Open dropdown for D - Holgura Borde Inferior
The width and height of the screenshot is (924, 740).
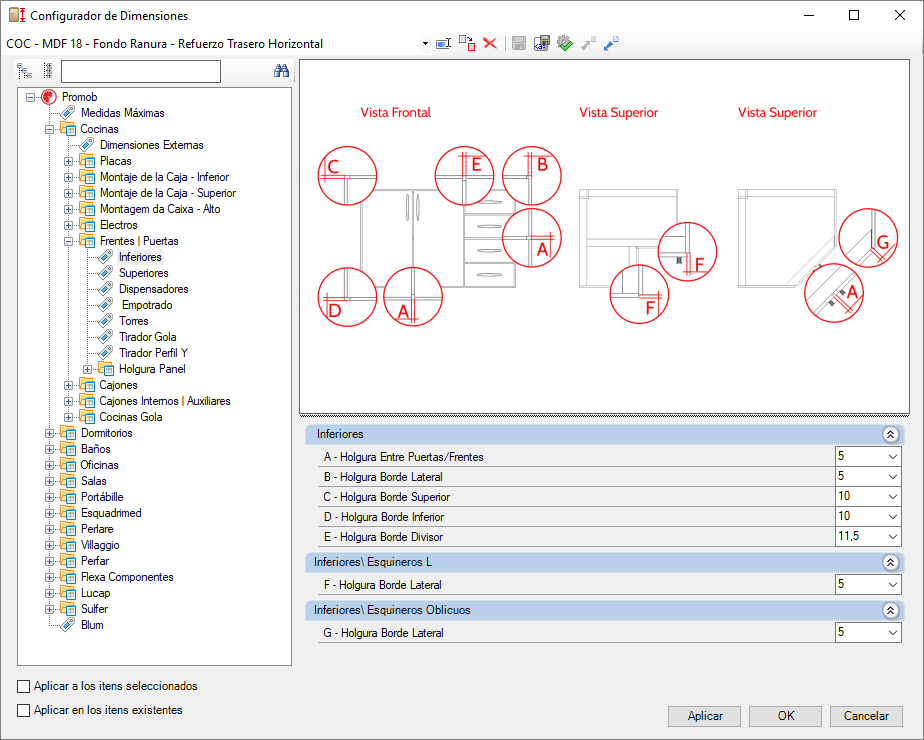(893, 517)
